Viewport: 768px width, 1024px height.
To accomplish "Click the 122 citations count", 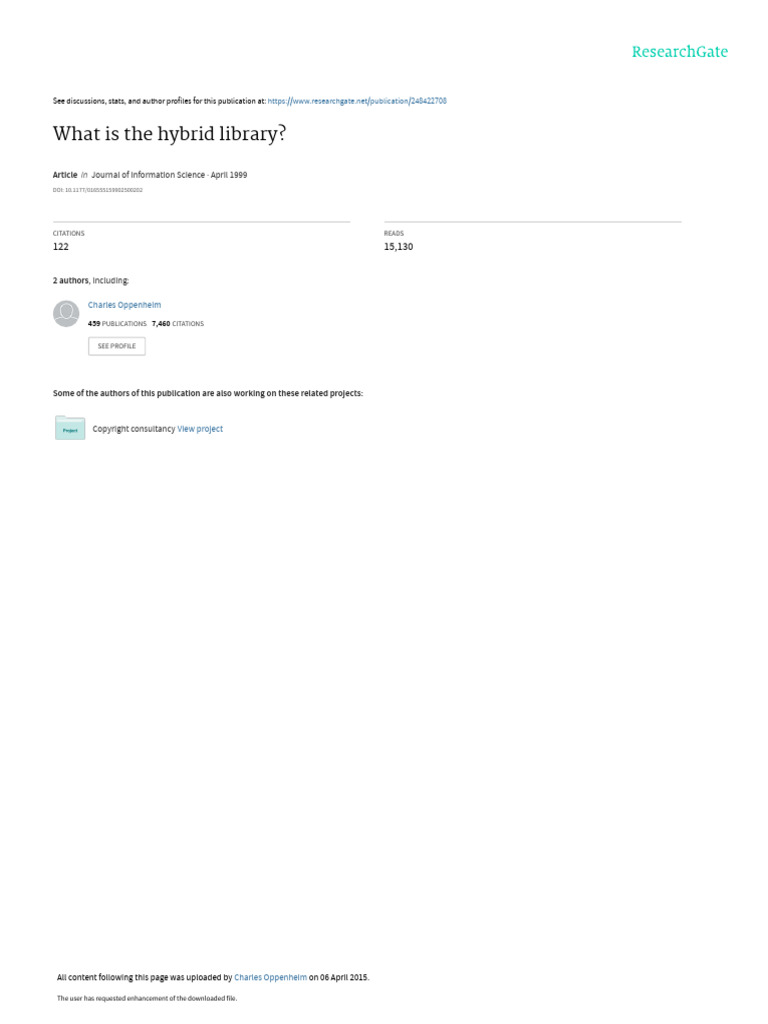I will [61, 247].
